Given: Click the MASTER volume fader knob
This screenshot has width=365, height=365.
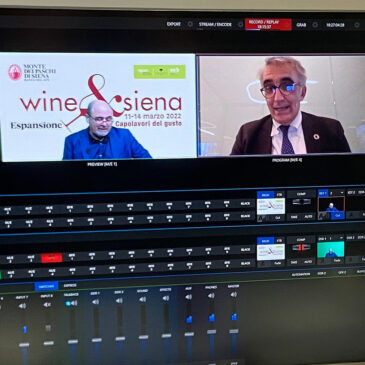Looking at the screenshot, I should 234,331.
